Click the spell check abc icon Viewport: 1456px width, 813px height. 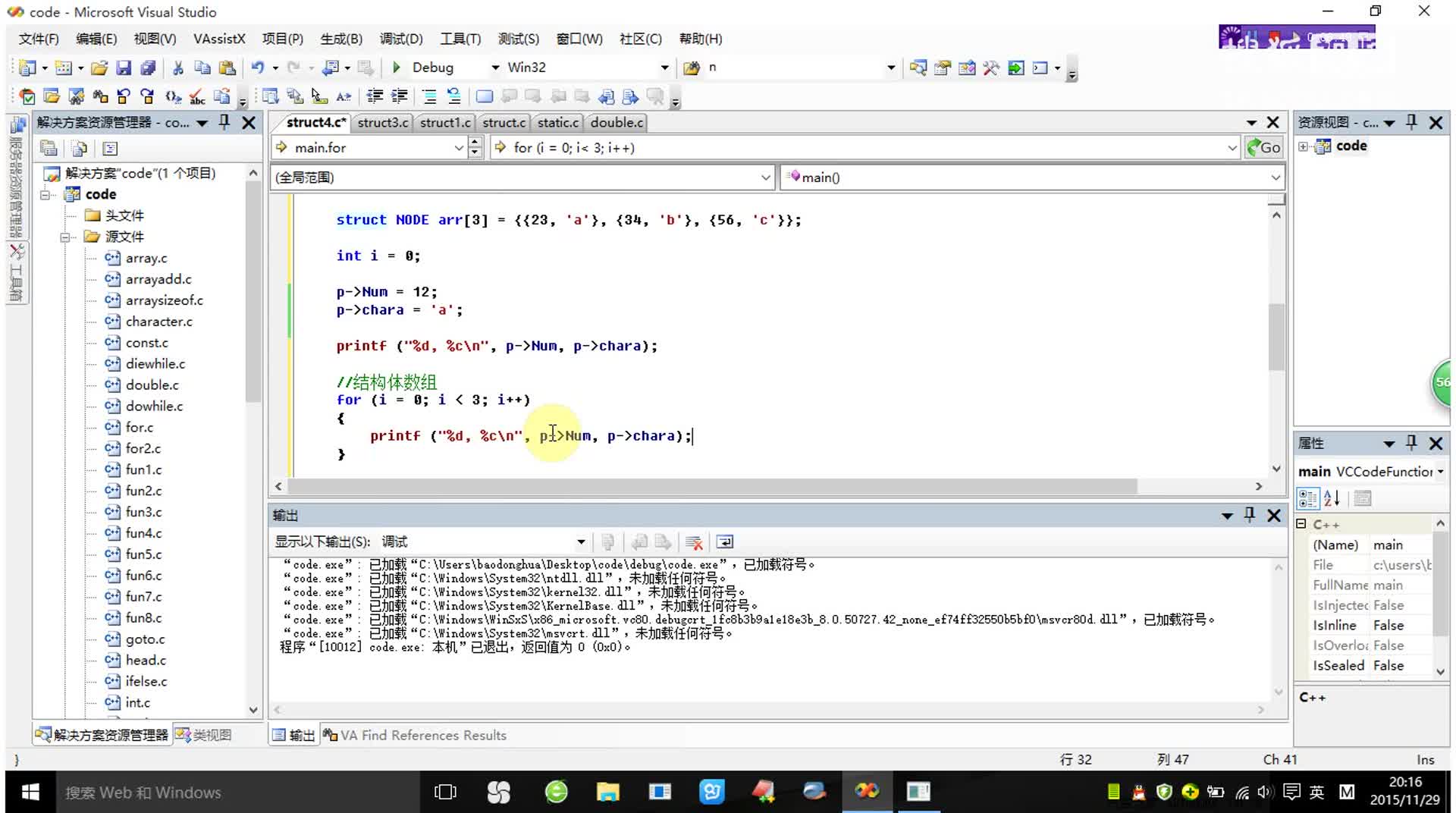[x=197, y=96]
